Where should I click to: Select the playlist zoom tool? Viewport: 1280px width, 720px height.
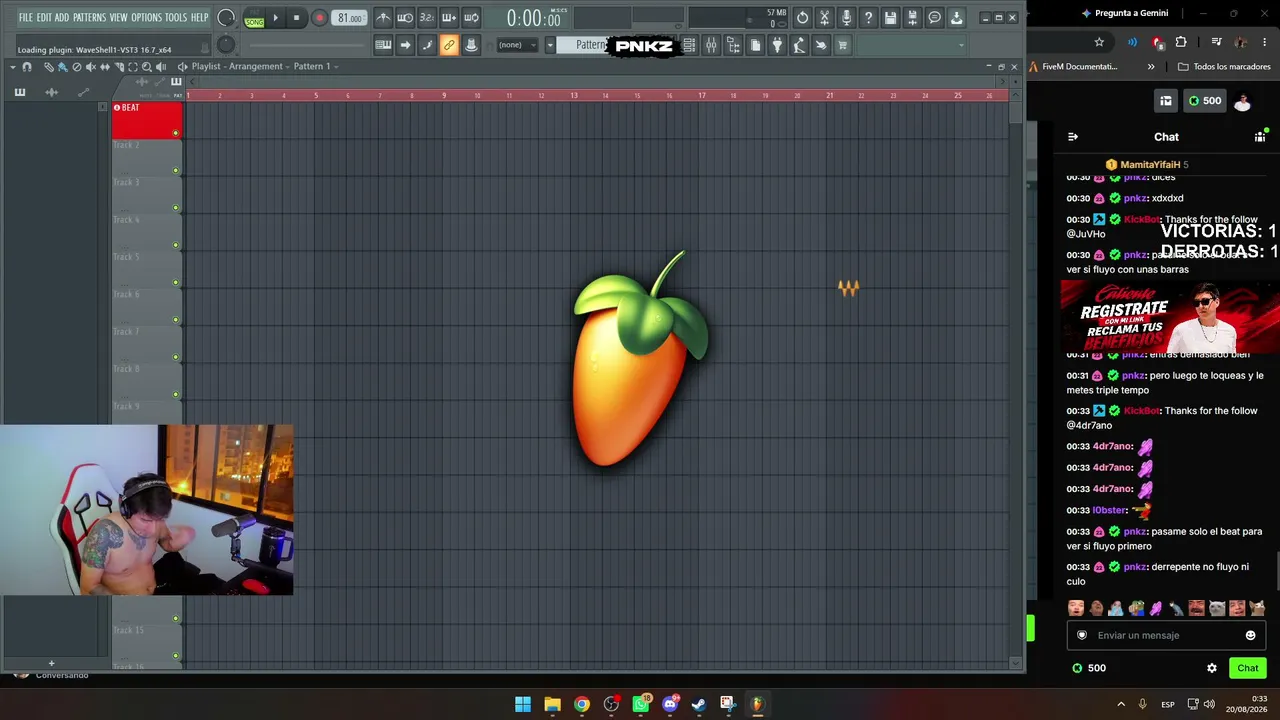pyautogui.click(x=147, y=67)
